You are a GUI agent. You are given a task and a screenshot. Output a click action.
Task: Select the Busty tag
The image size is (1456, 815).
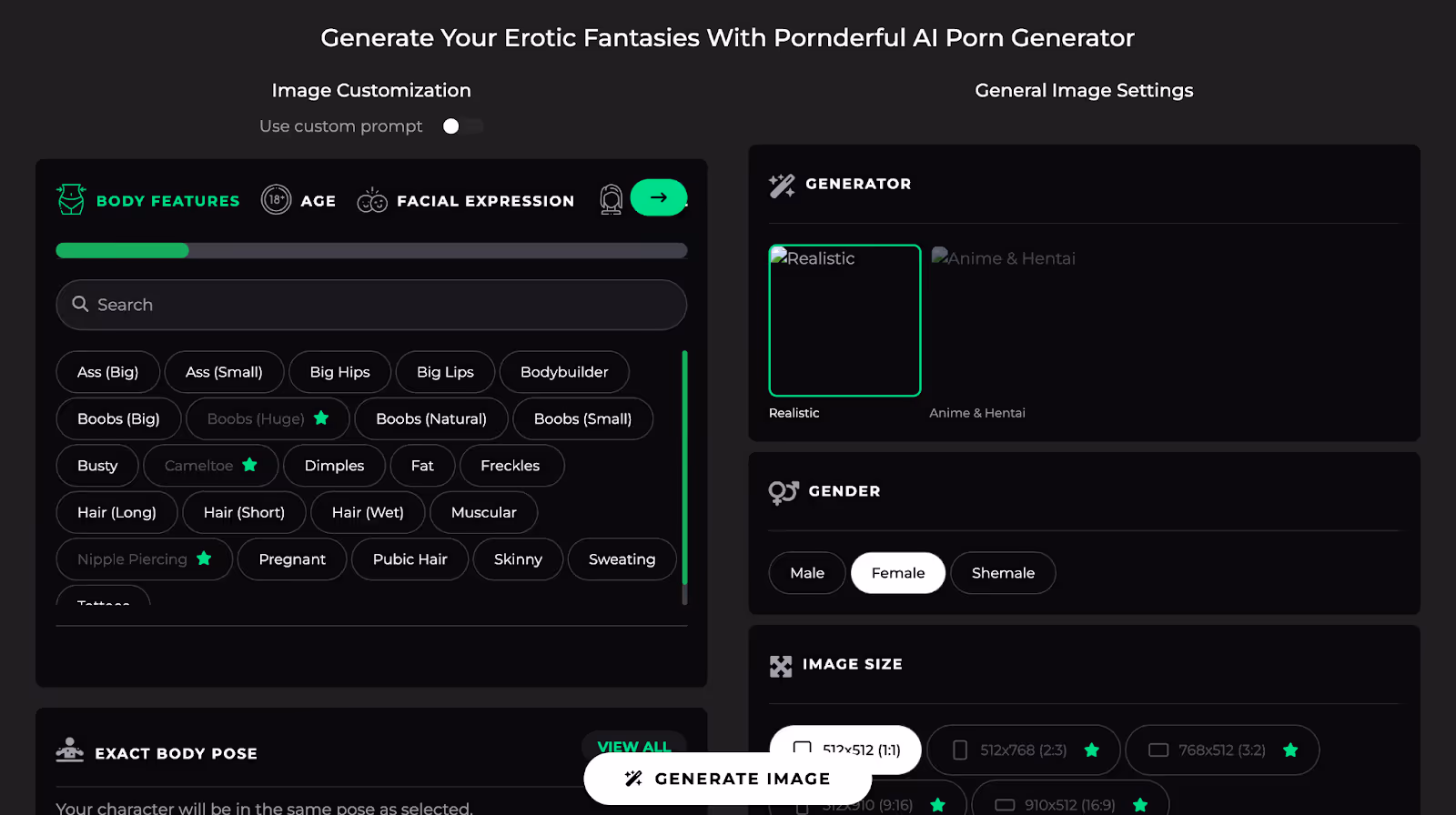pyautogui.click(x=97, y=466)
